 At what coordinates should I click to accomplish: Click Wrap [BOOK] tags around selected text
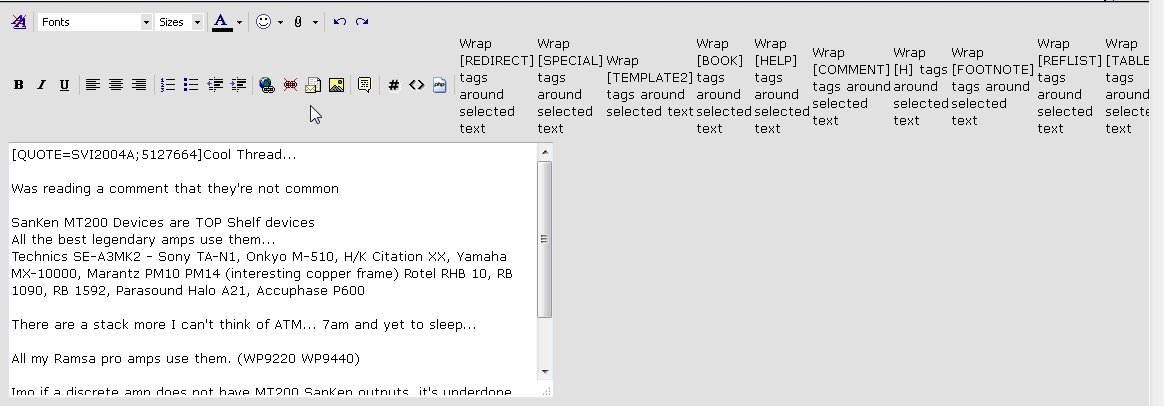[724, 86]
